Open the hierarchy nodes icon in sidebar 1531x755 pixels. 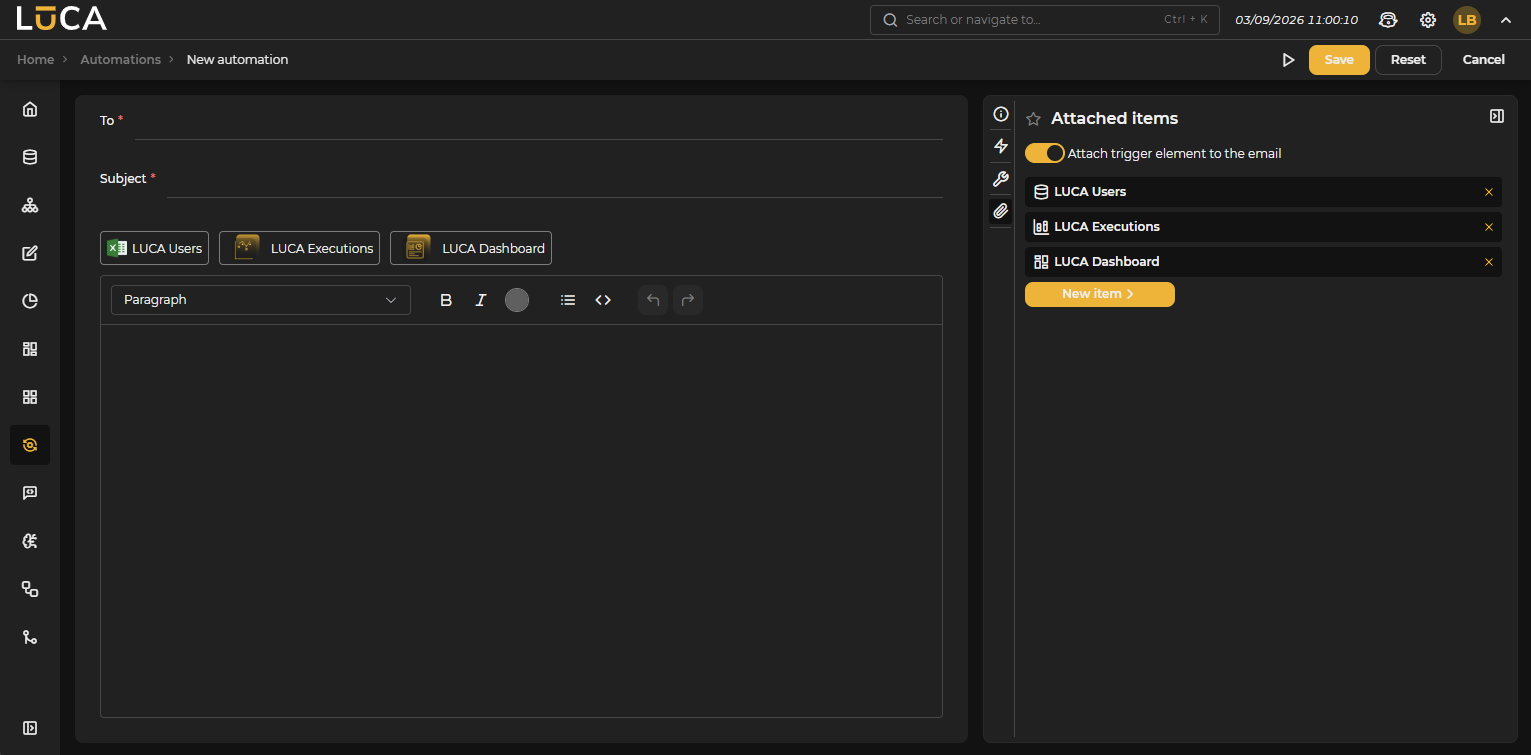[30, 205]
